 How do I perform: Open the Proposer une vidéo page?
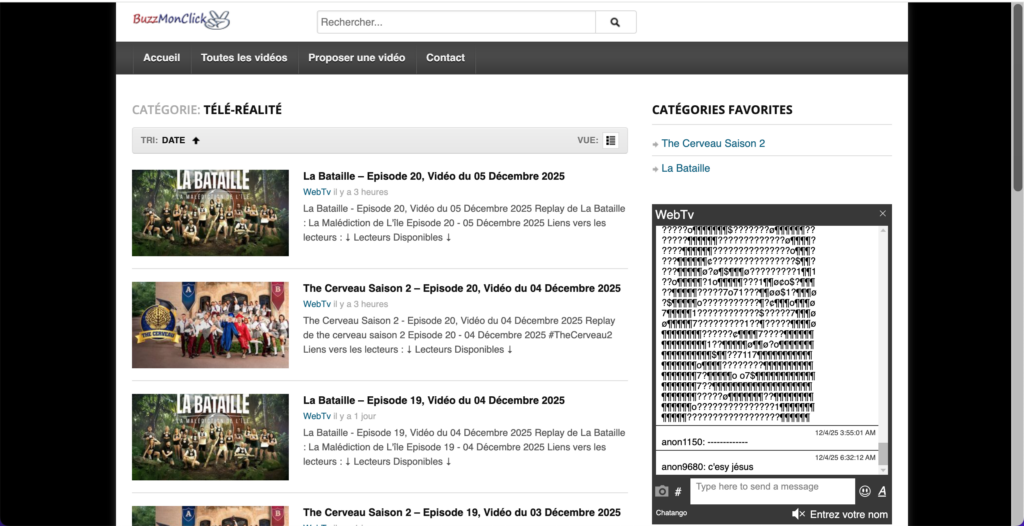tap(356, 58)
